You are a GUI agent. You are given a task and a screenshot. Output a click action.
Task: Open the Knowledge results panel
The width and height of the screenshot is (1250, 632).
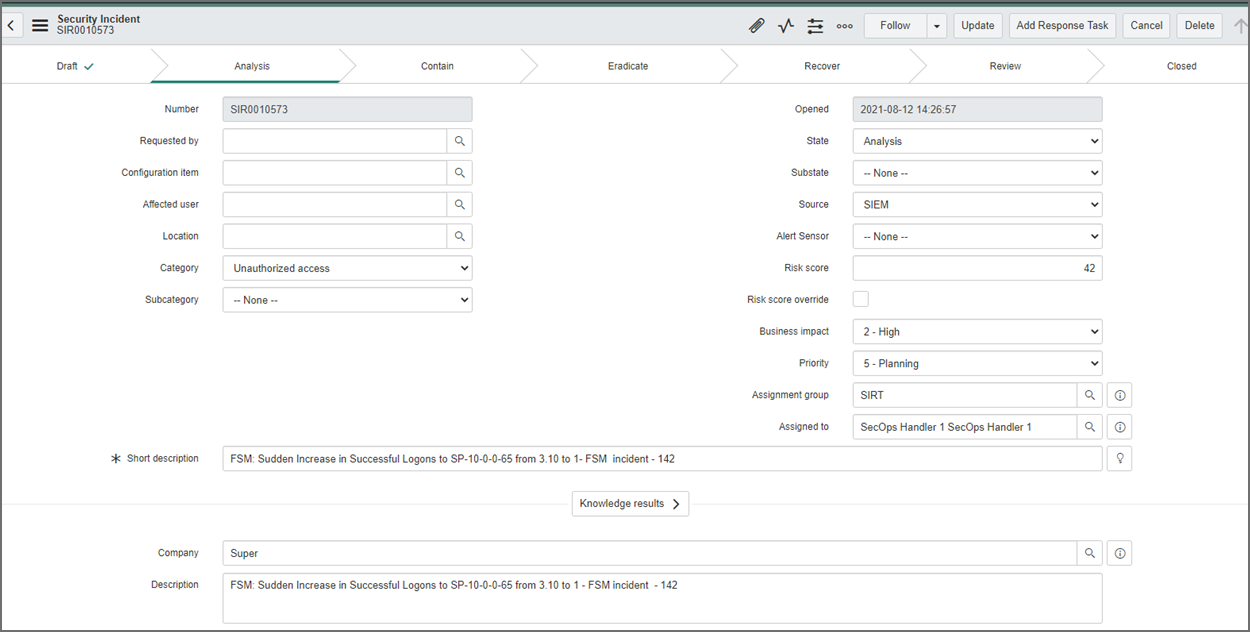(x=630, y=503)
